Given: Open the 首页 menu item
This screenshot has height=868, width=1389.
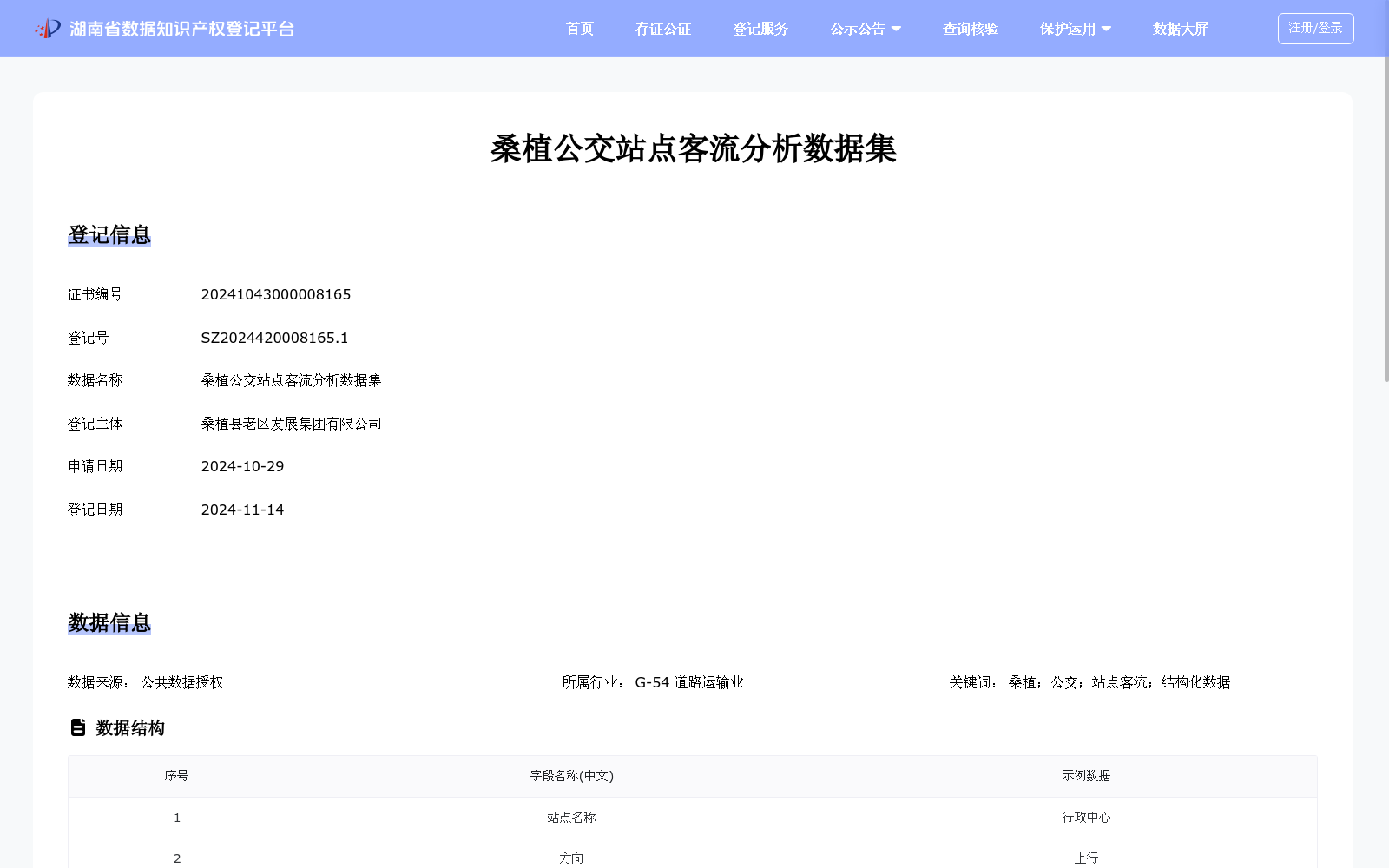Looking at the screenshot, I should pyautogui.click(x=580, y=29).
